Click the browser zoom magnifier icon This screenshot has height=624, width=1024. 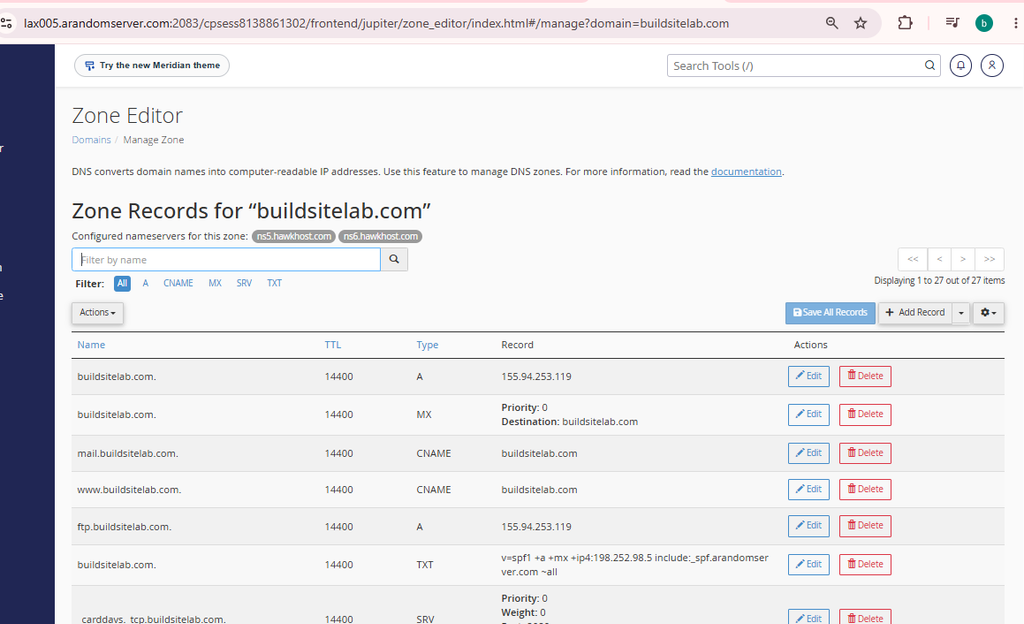tap(831, 23)
